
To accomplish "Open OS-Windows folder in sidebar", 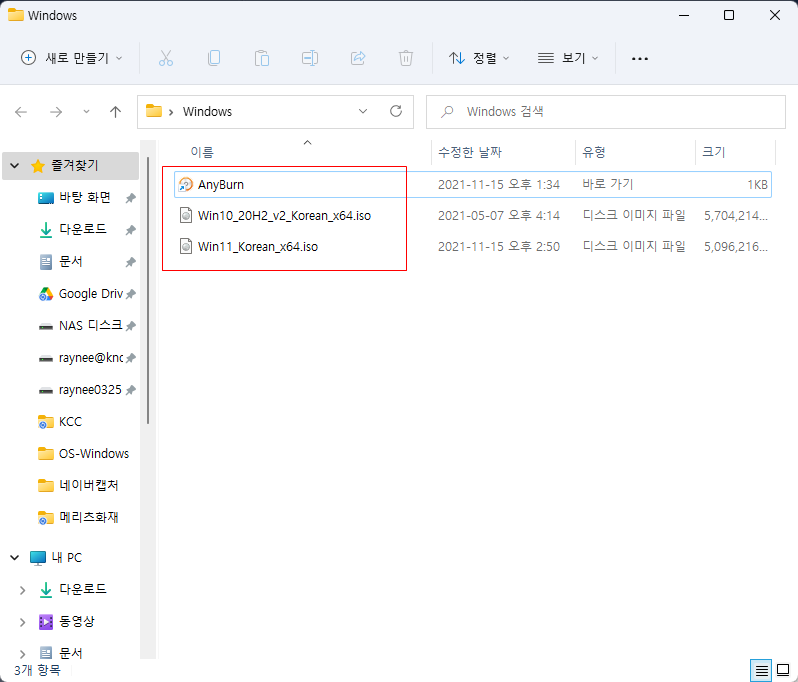I will (x=94, y=453).
